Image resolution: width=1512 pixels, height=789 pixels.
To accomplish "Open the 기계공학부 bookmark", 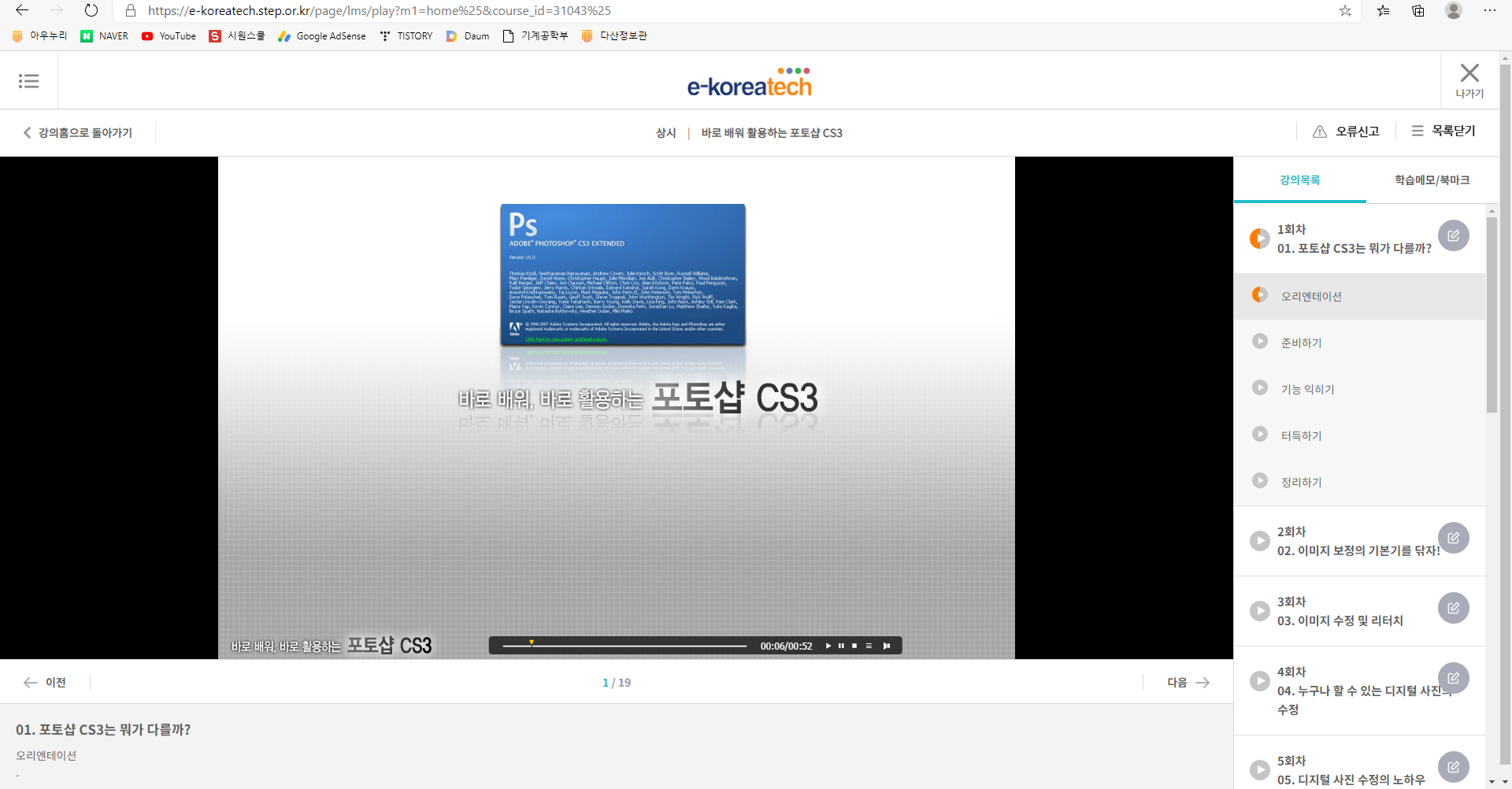I will coord(535,35).
